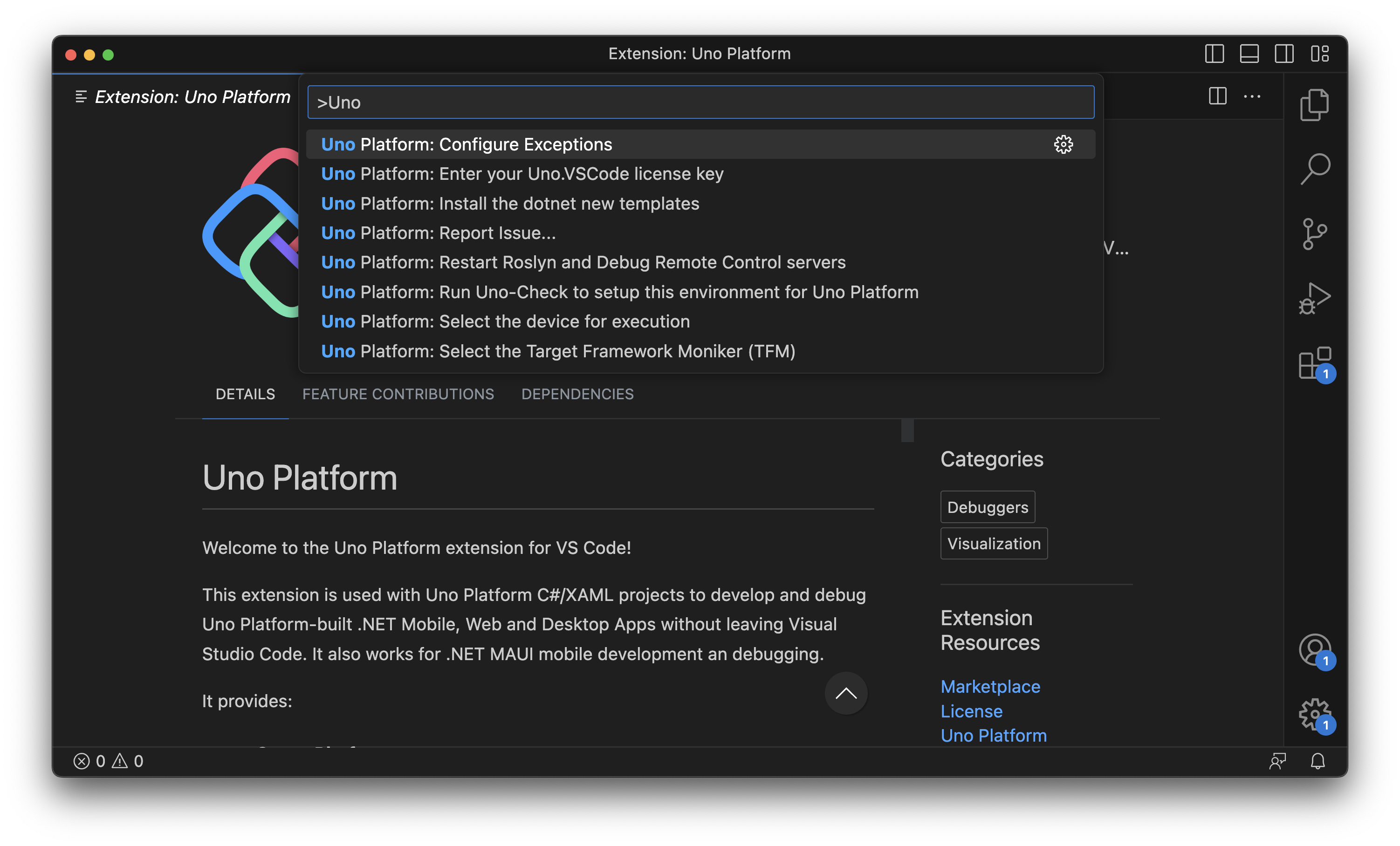Click inside the command palette input field
Image resolution: width=1400 pixels, height=846 pixels.
[699, 102]
